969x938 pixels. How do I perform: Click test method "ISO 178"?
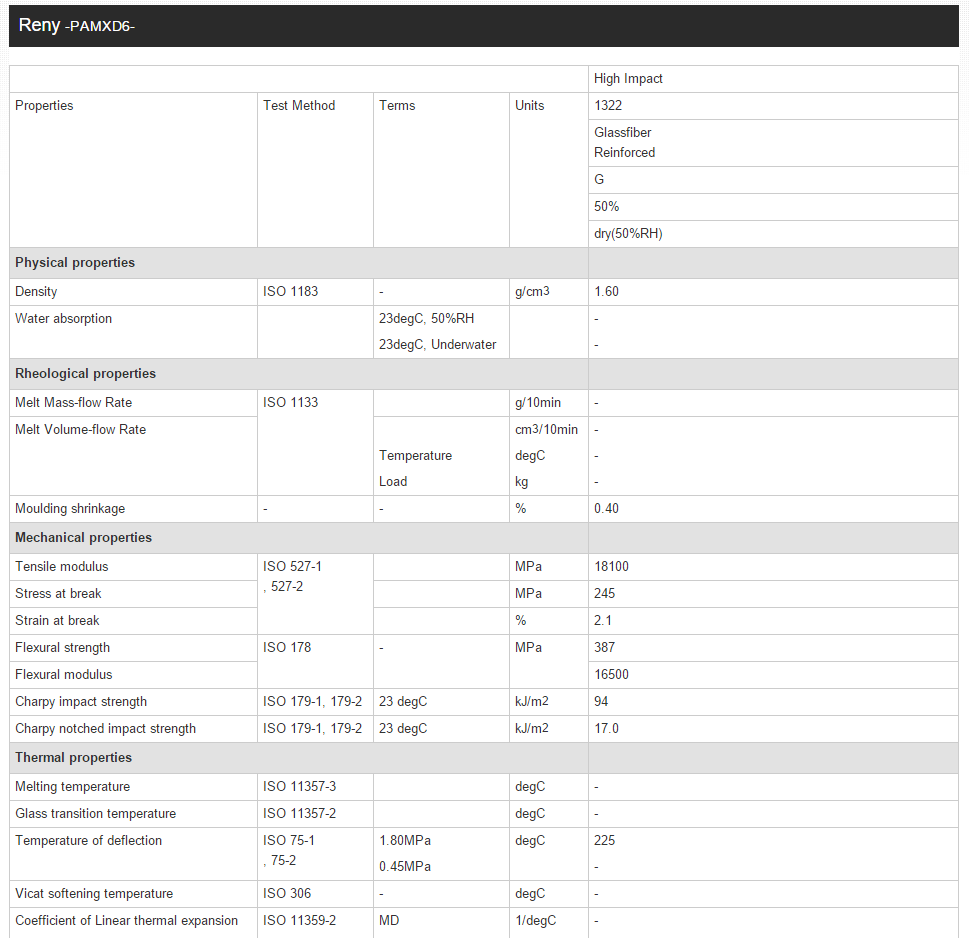[287, 648]
